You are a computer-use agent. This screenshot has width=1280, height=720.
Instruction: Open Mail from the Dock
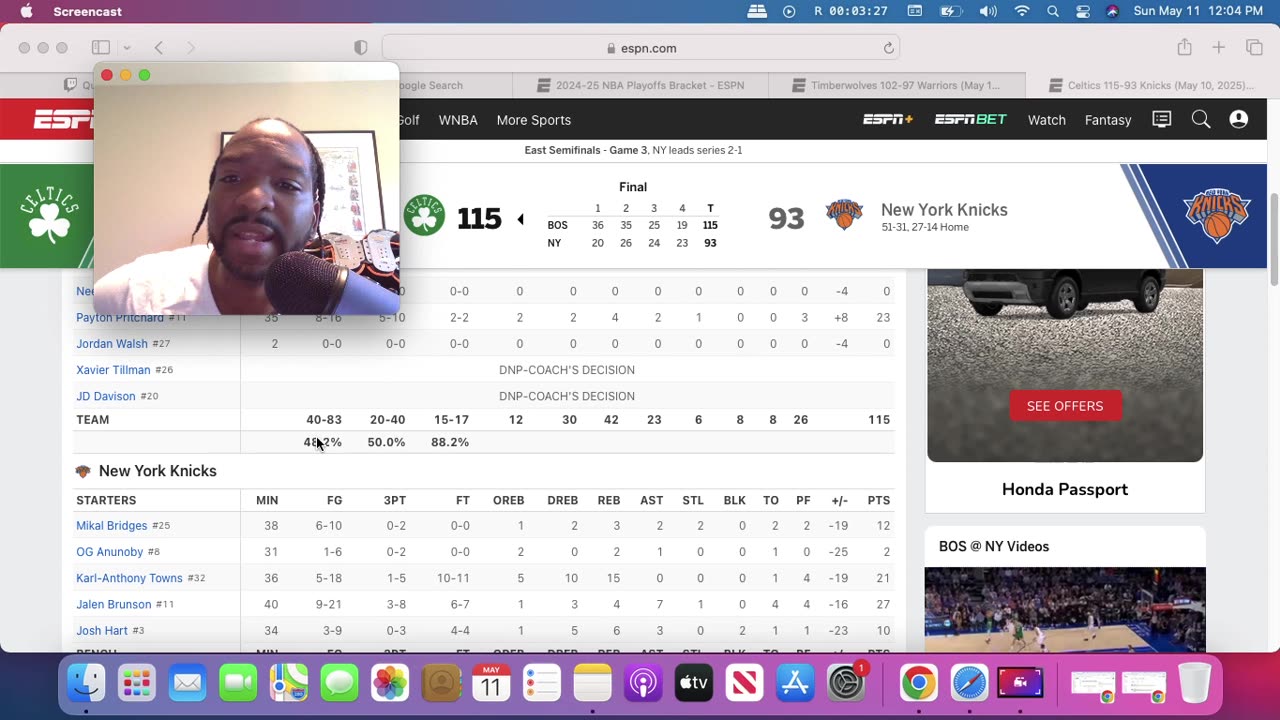(x=187, y=683)
